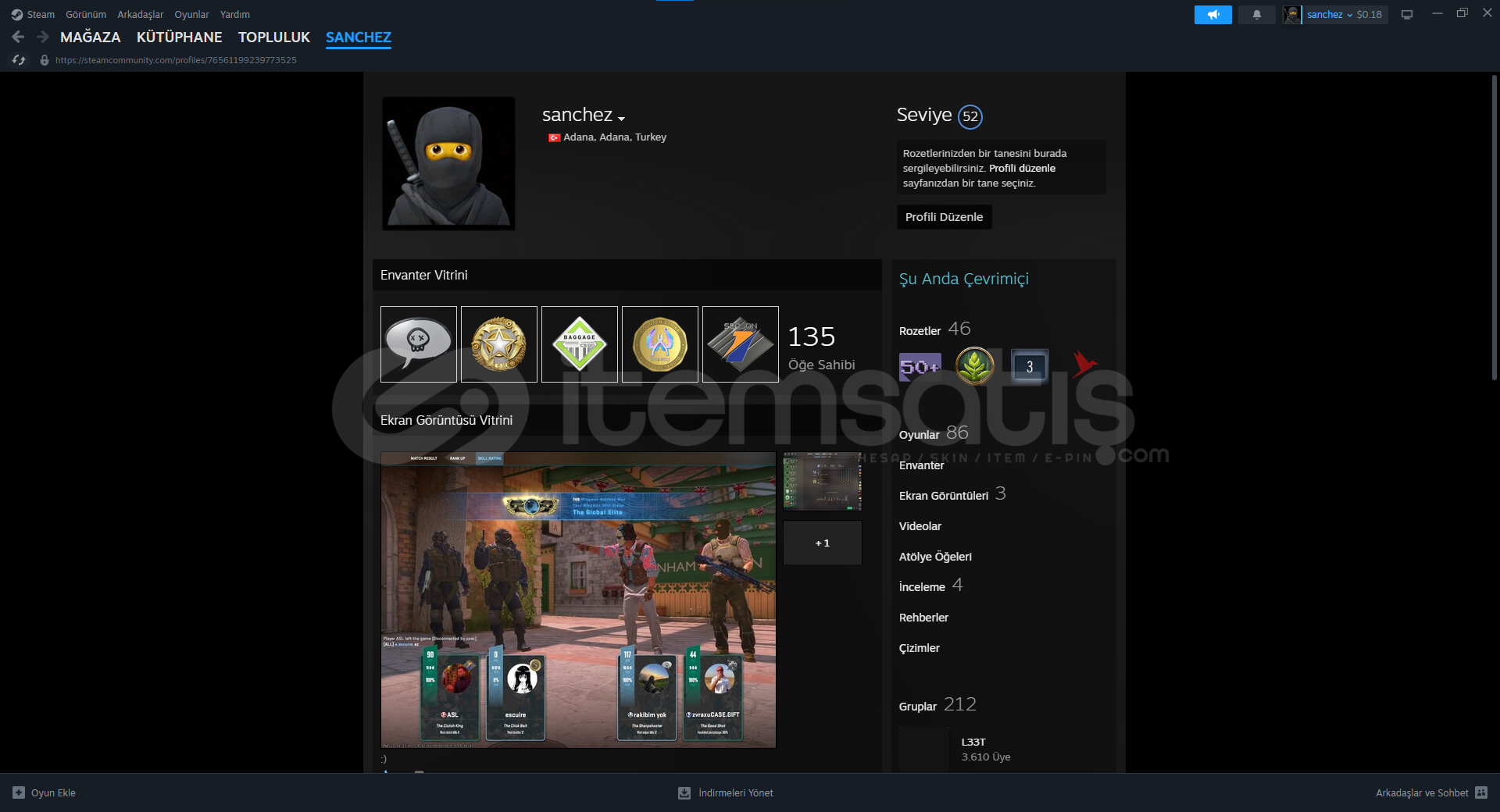Click the downloads icon in bottom bar
Image resolution: width=1500 pixels, height=812 pixels.
tap(684, 792)
